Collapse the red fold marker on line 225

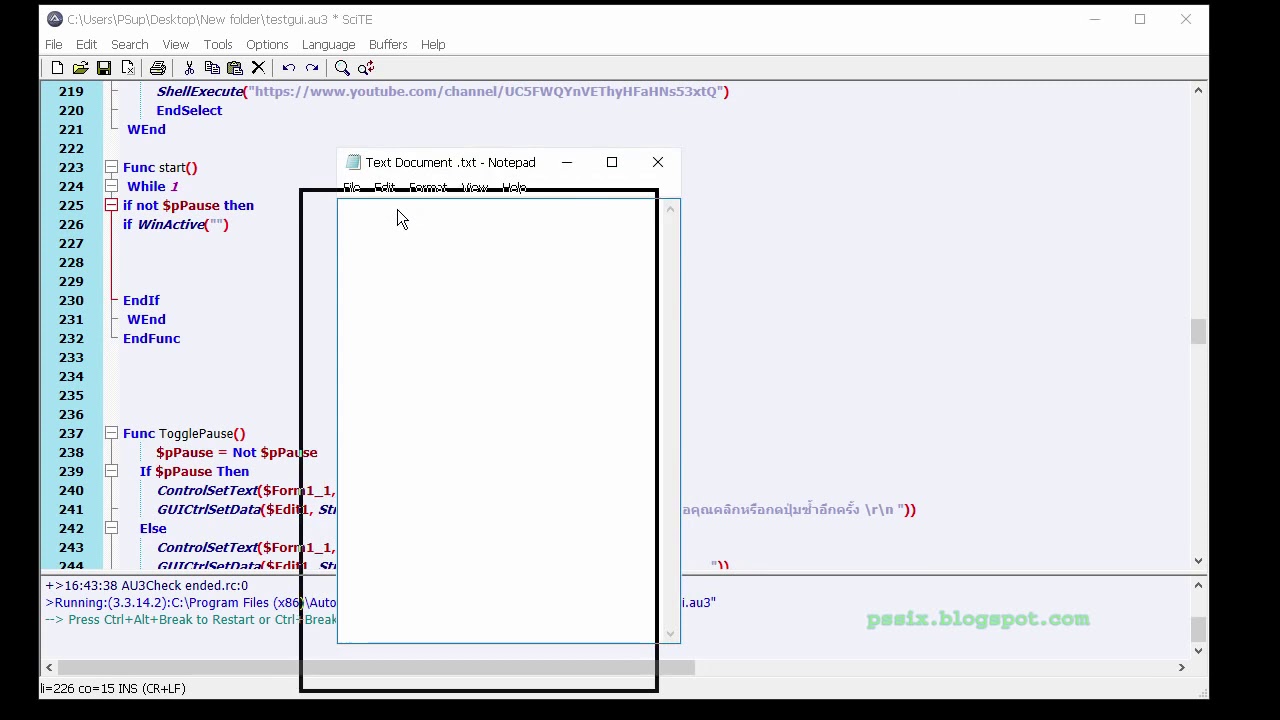click(111, 205)
